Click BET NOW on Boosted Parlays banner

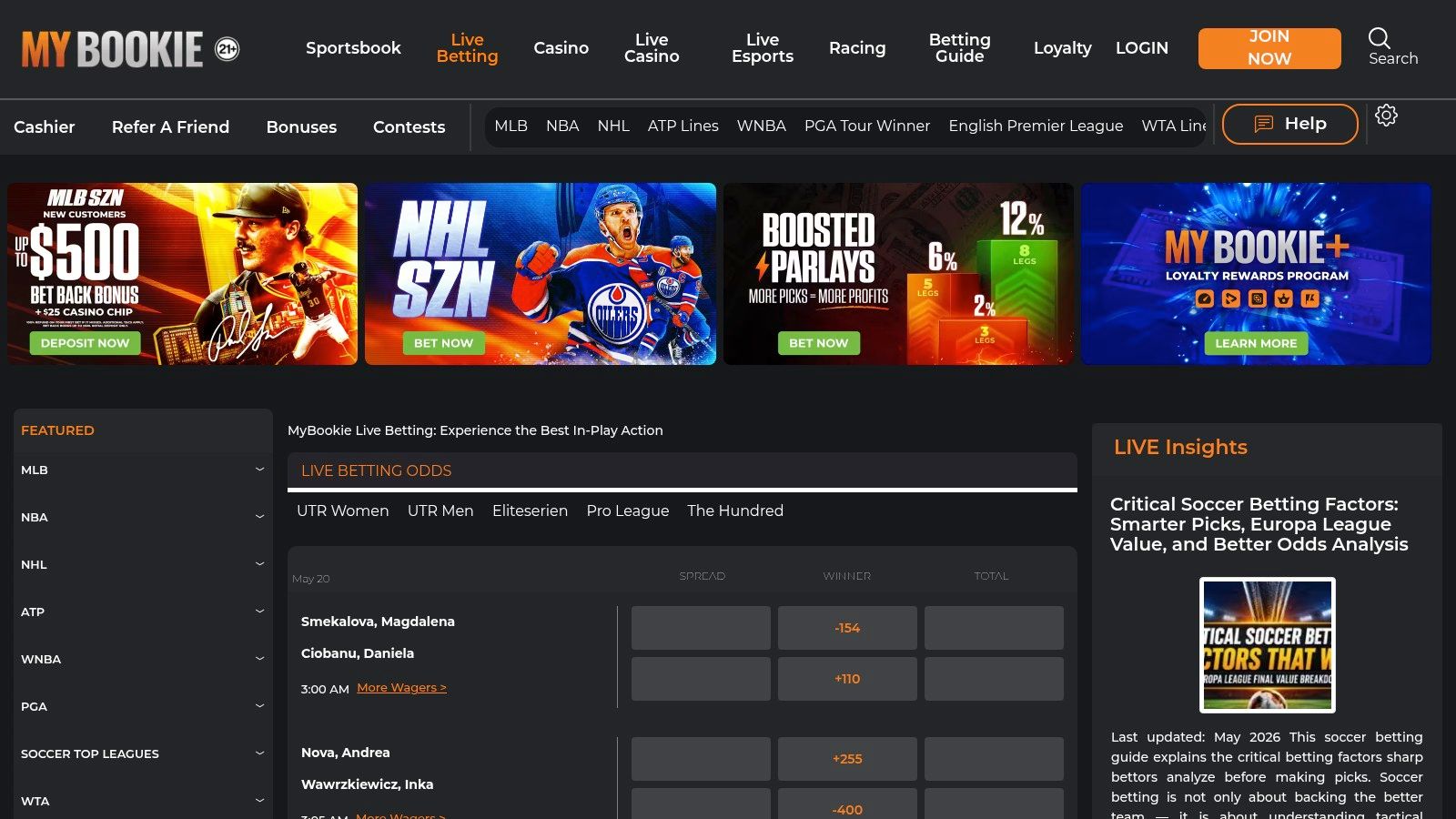pos(818,343)
